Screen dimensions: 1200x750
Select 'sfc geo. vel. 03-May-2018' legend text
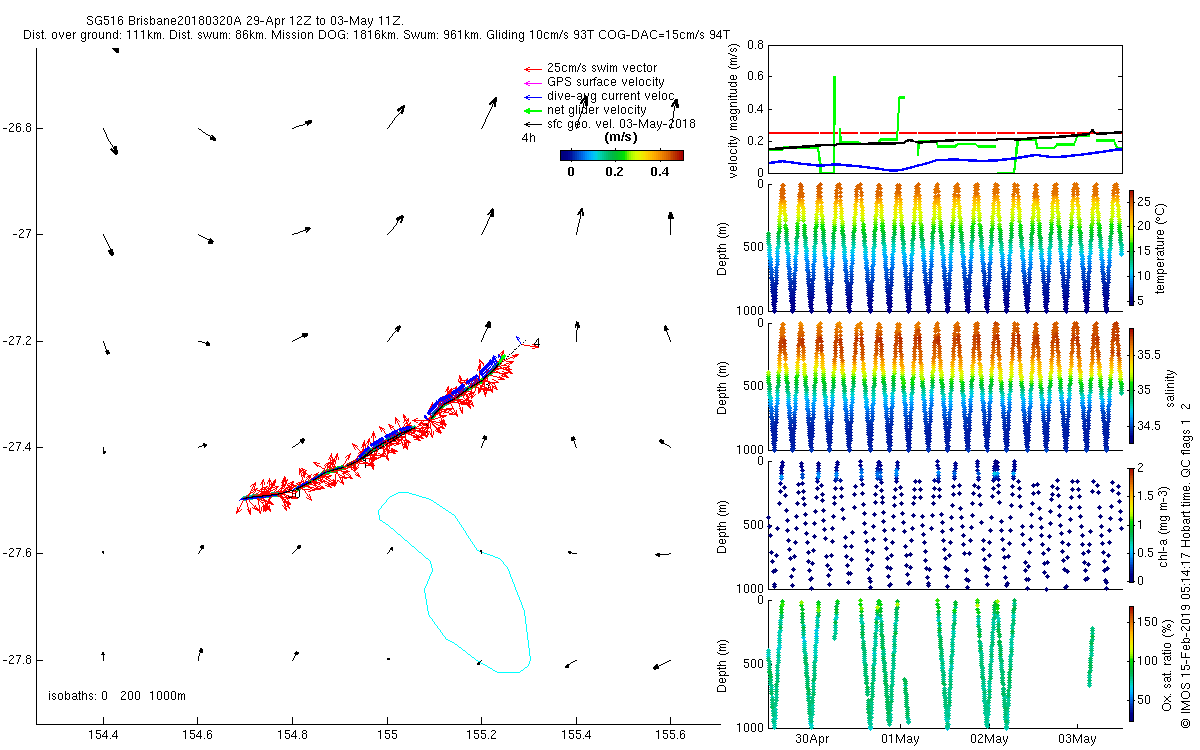621,124
